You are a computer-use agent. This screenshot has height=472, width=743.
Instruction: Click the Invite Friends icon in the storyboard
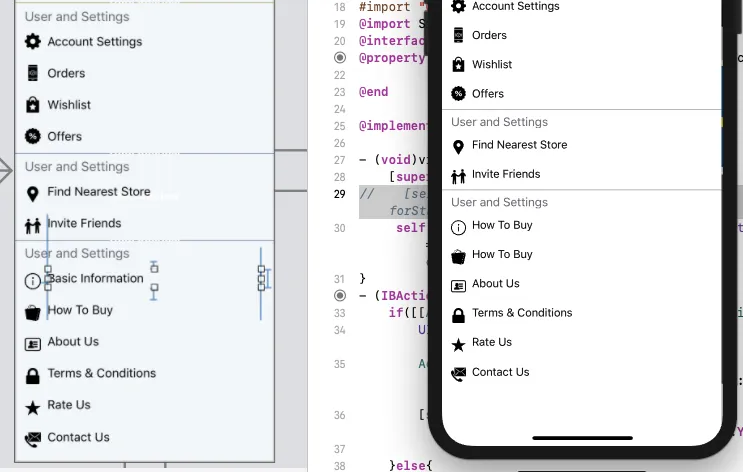point(33,225)
